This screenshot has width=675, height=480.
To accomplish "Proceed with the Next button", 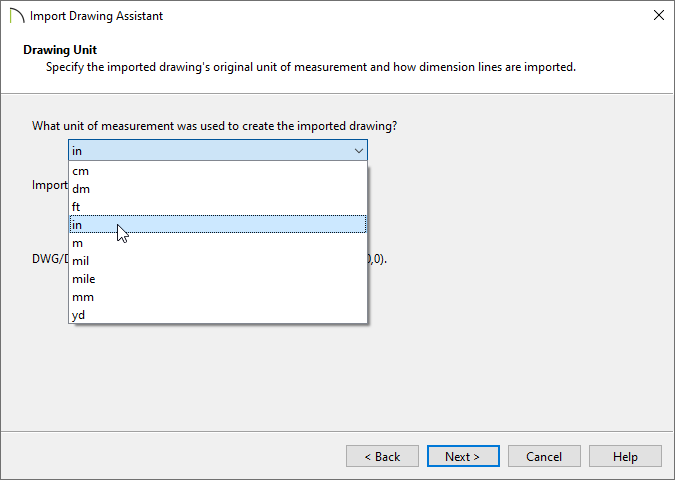I will (x=463, y=456).
